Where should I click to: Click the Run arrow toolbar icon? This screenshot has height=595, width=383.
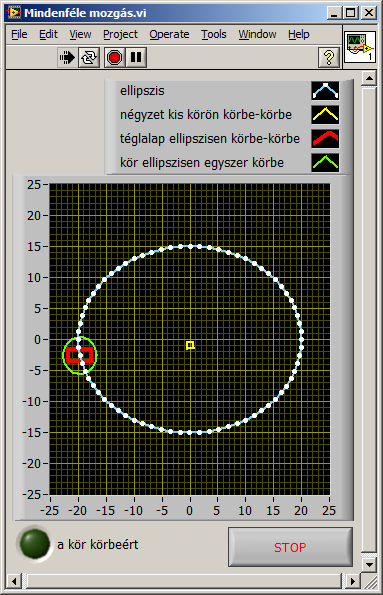[67, 58]
